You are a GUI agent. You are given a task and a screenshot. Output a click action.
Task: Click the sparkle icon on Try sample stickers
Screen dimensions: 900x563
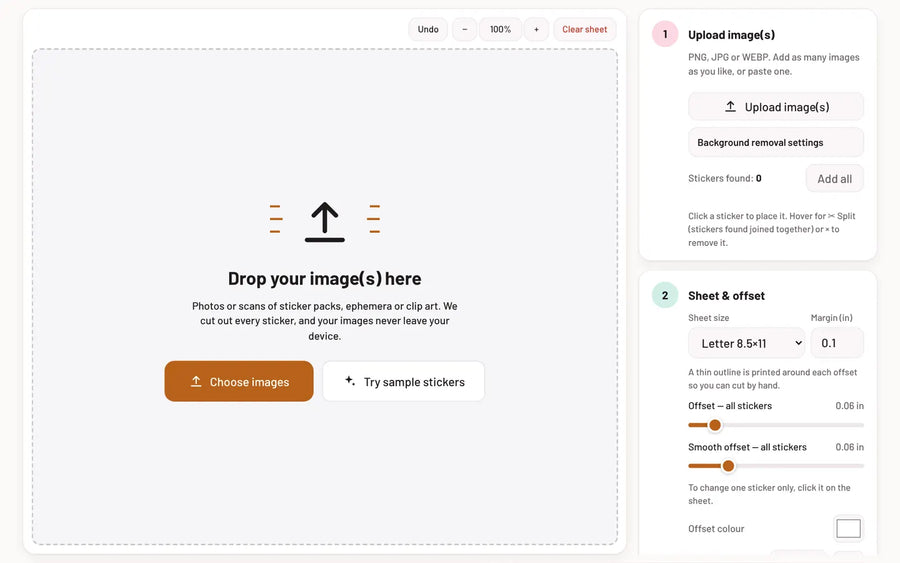pyautogui.click(x=350, y=380)
